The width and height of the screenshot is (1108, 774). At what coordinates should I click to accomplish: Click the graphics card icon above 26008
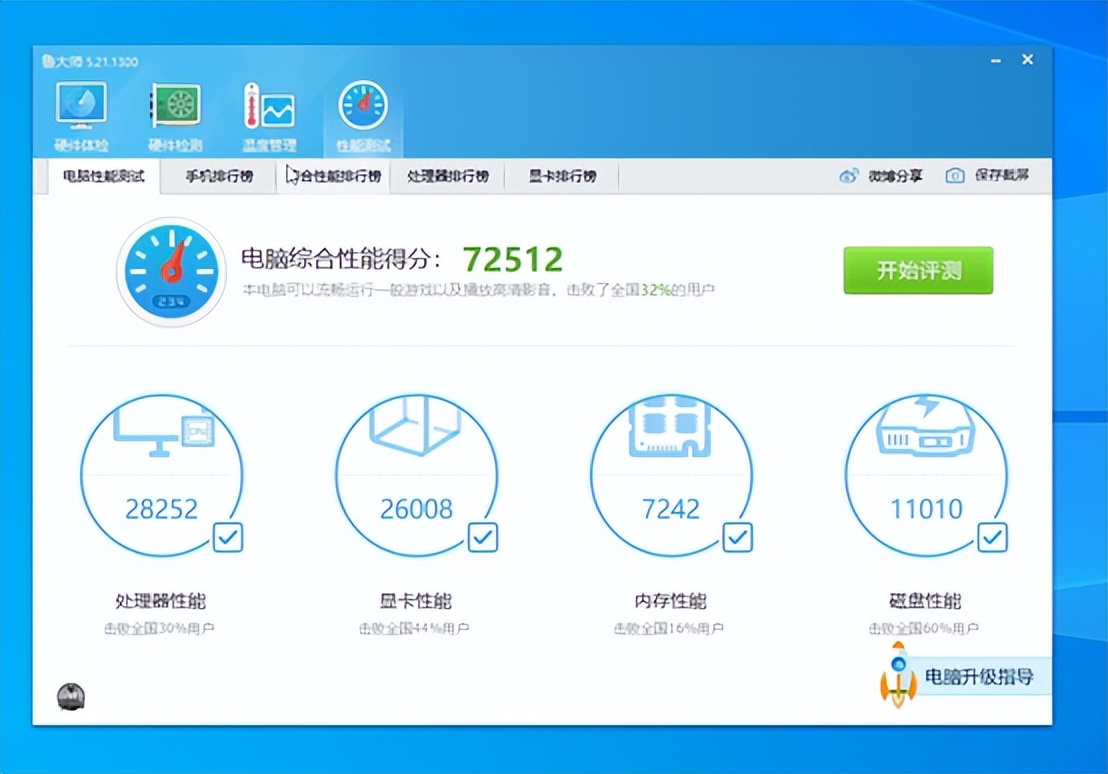(418, 430)
